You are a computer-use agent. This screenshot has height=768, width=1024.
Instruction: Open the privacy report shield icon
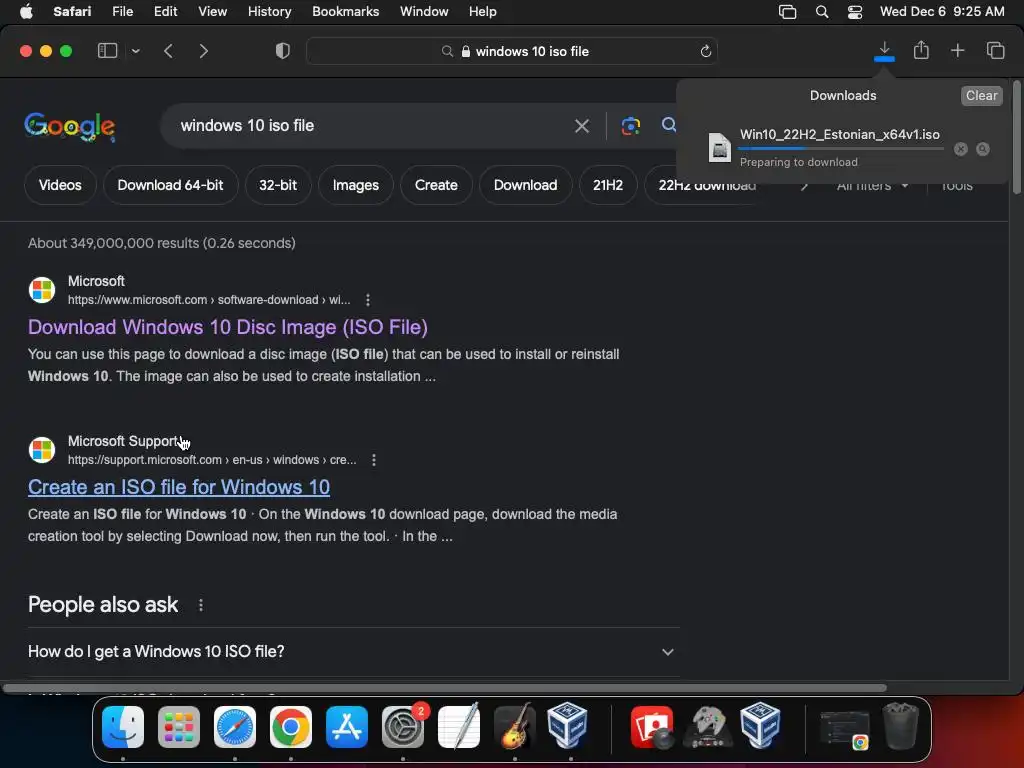click(x=283, y=51)
